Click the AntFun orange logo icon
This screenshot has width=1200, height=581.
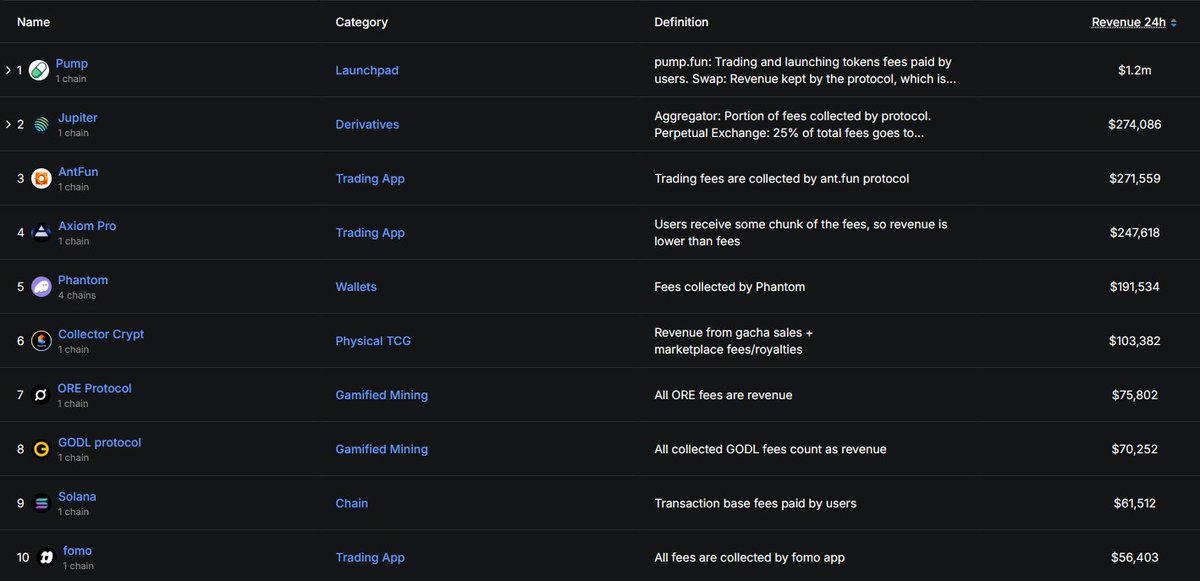point(41,178)
